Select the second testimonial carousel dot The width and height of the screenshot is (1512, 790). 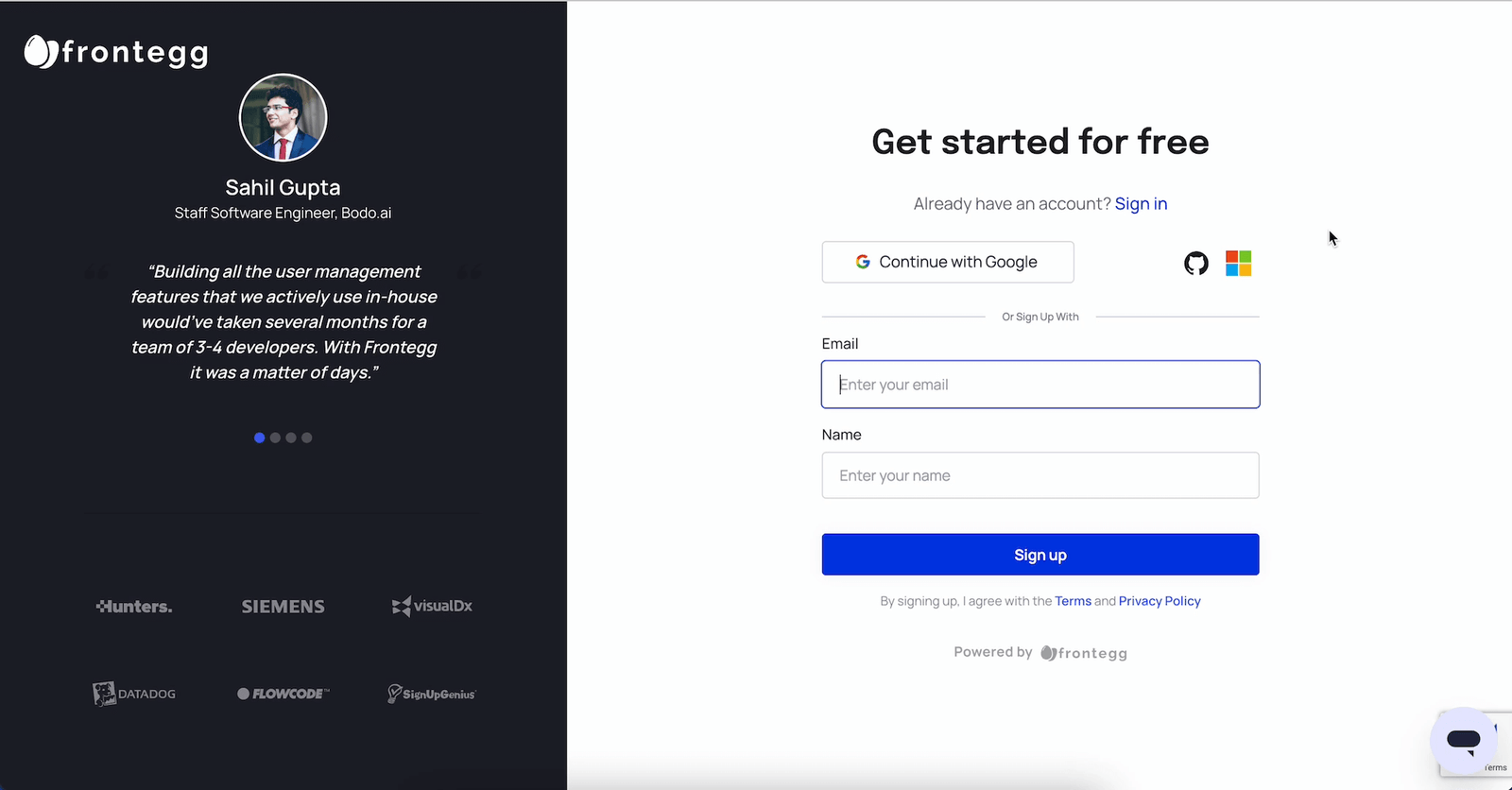point(275,438)
